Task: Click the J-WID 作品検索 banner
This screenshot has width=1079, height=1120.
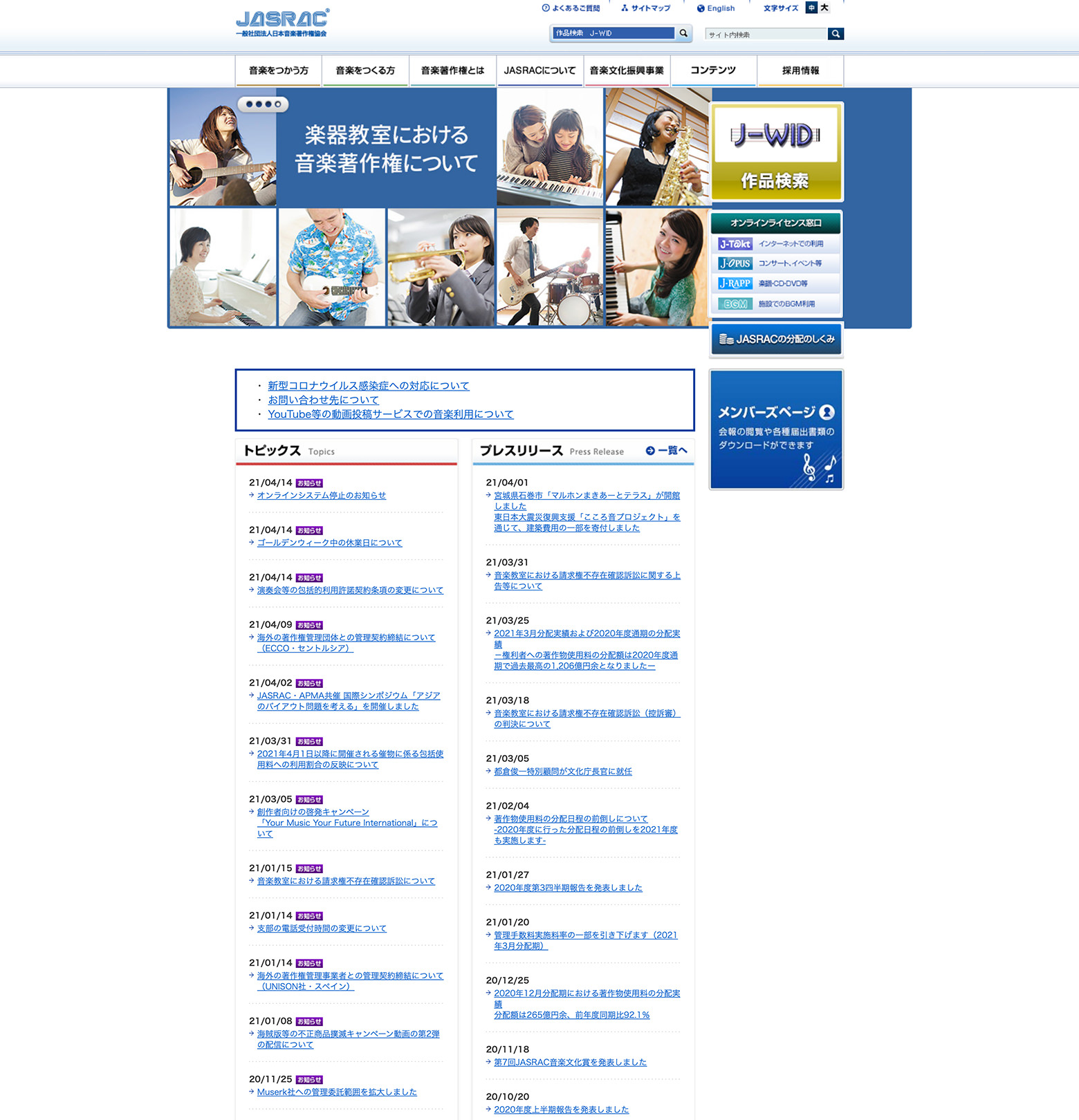Action: point(776,151)
